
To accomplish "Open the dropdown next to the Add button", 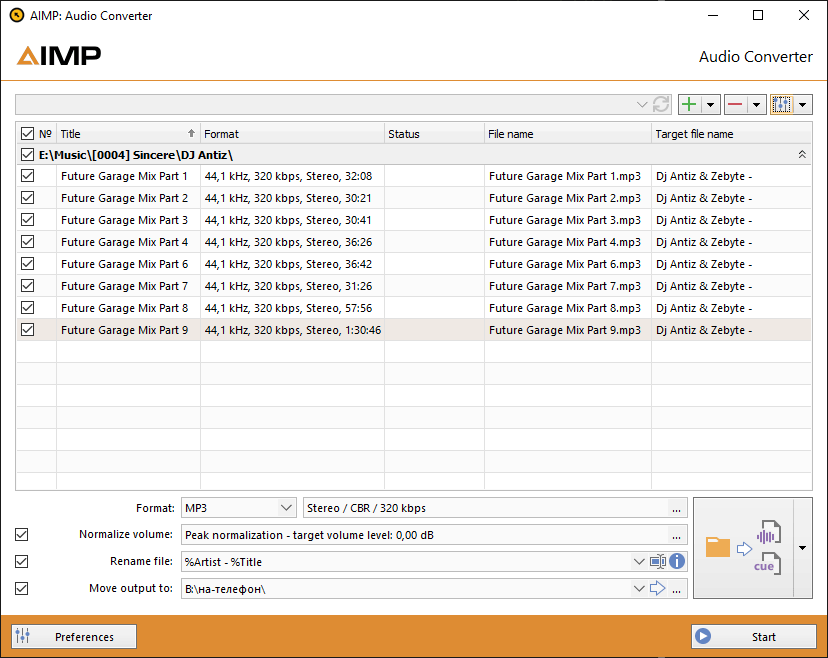I will tap(708, 104).
